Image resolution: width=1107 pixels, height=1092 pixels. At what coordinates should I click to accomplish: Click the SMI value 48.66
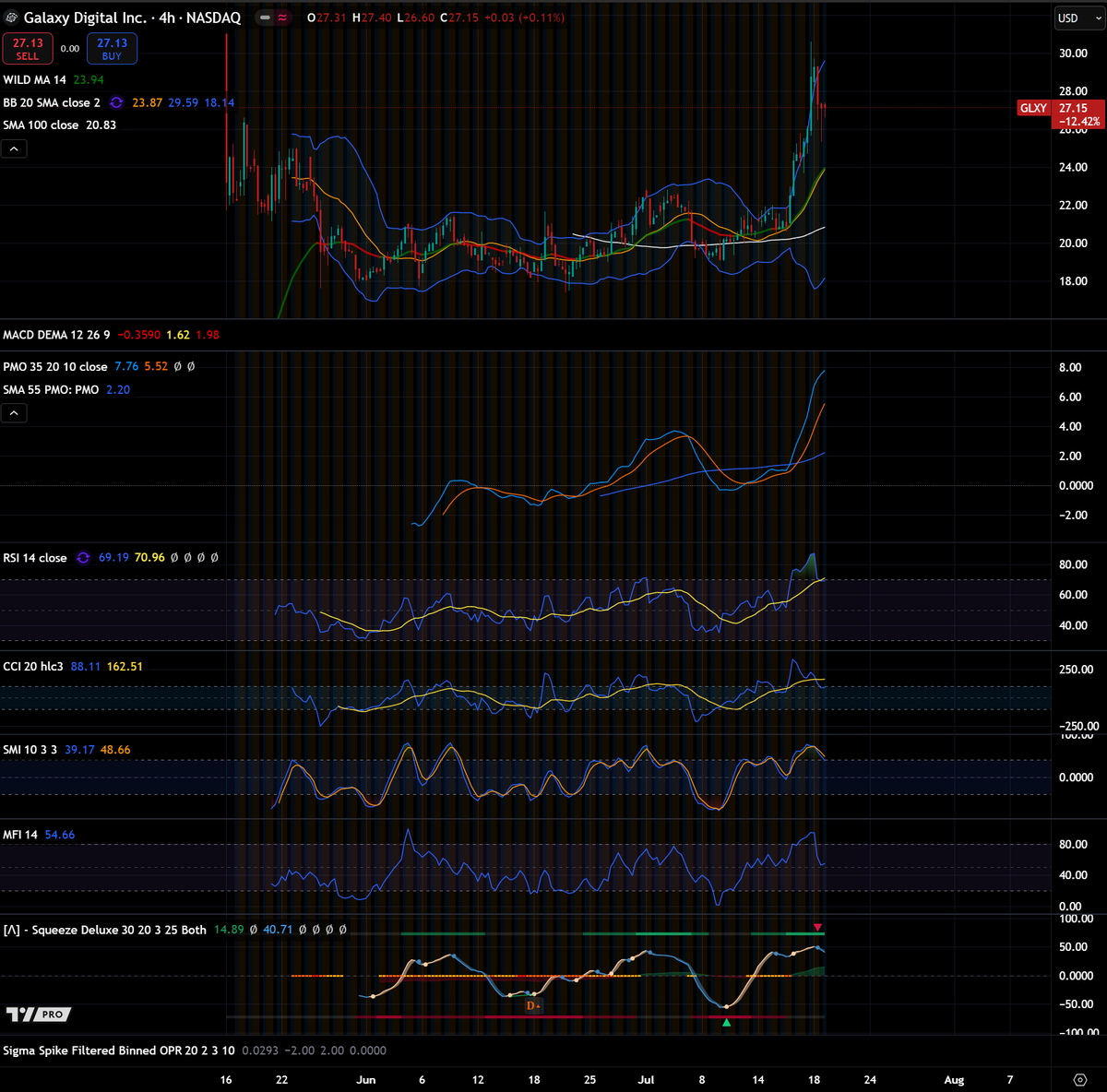click(x=115, y=750)
